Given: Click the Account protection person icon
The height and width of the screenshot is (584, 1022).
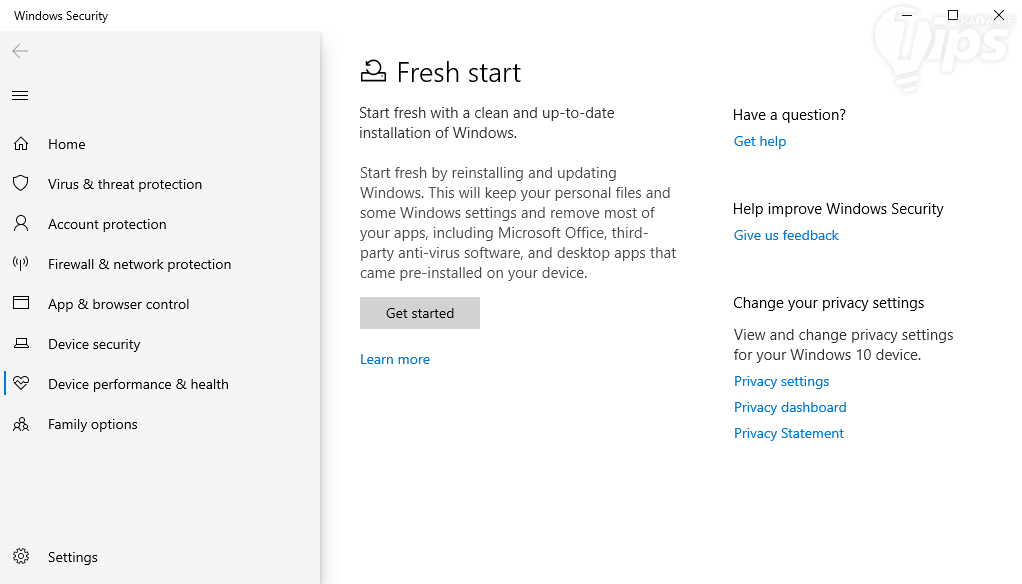Looking at the screenshot, I should pos(20,224).
